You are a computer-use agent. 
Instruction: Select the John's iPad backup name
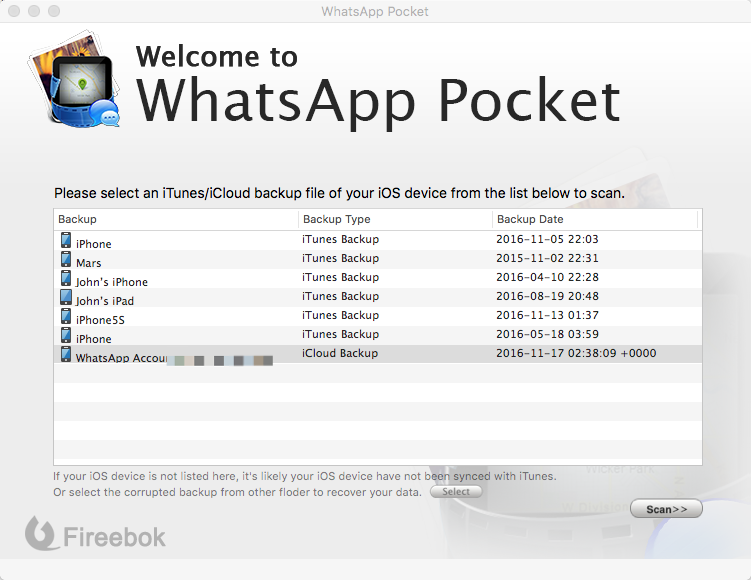pyautogui.click(x=105, y=301)
